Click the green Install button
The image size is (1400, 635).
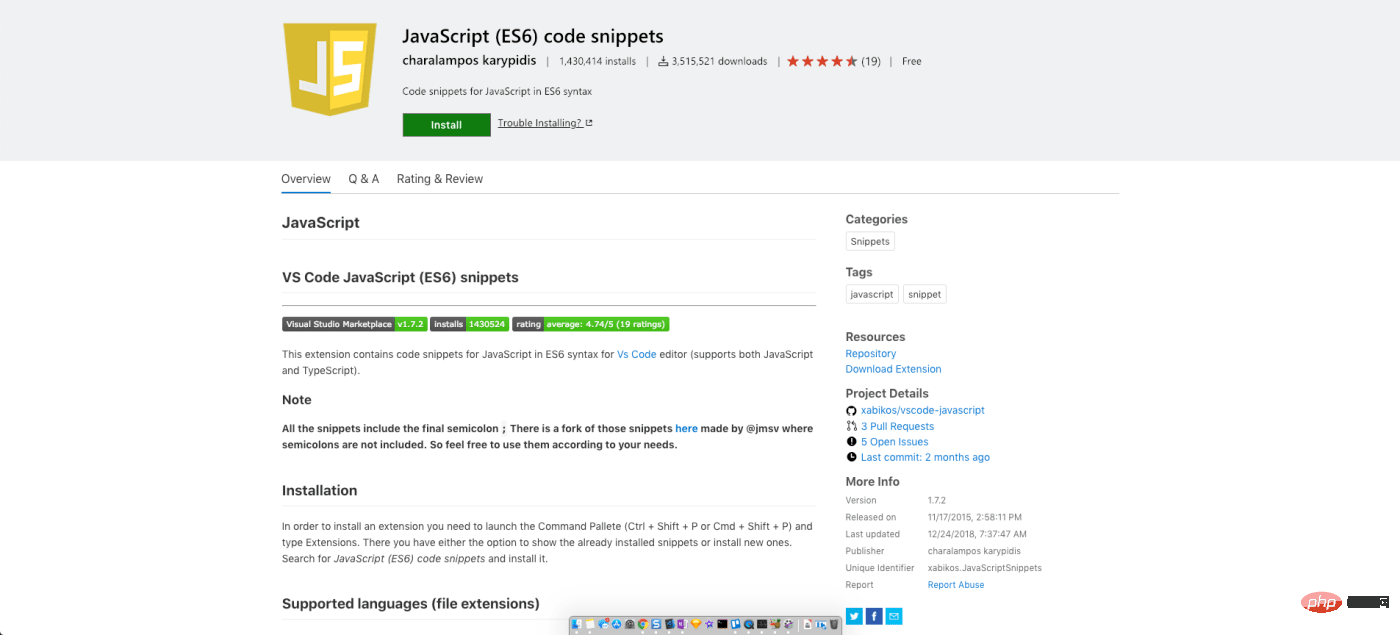[446, 125]
